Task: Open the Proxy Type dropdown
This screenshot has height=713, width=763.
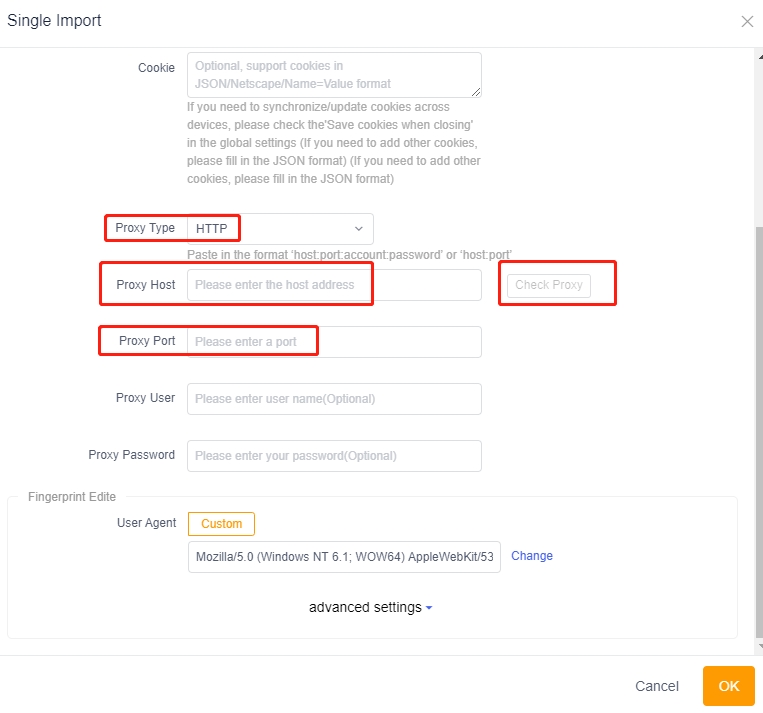Action: click(280, 229)
